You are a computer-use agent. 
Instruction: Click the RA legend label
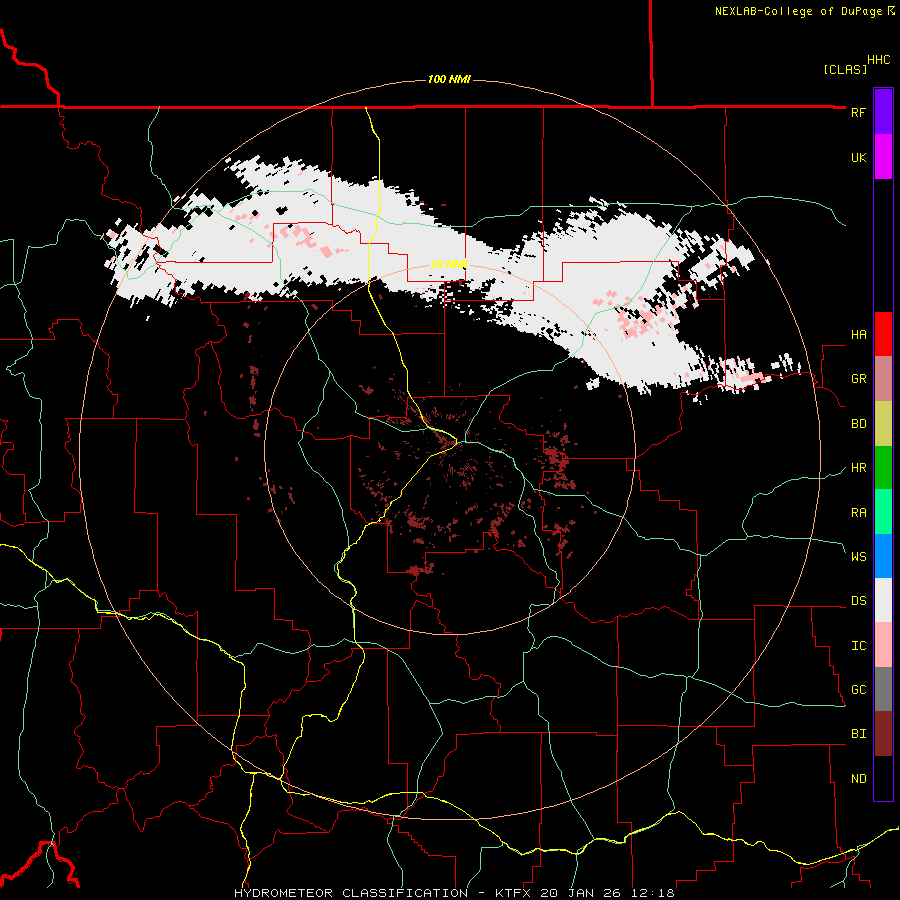click(858, 512)
